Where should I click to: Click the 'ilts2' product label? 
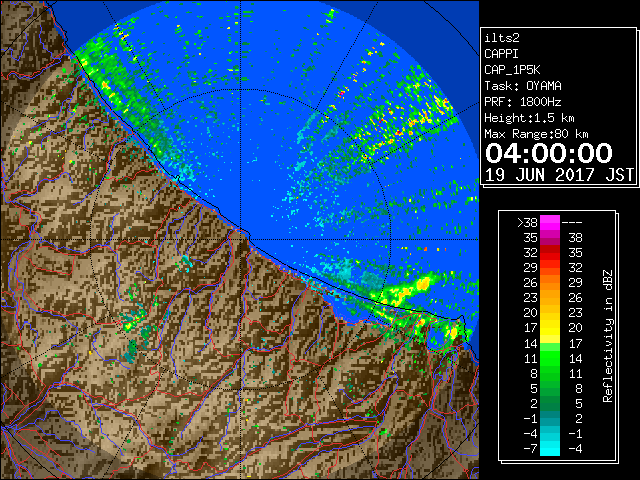click(x=502, y=38)
